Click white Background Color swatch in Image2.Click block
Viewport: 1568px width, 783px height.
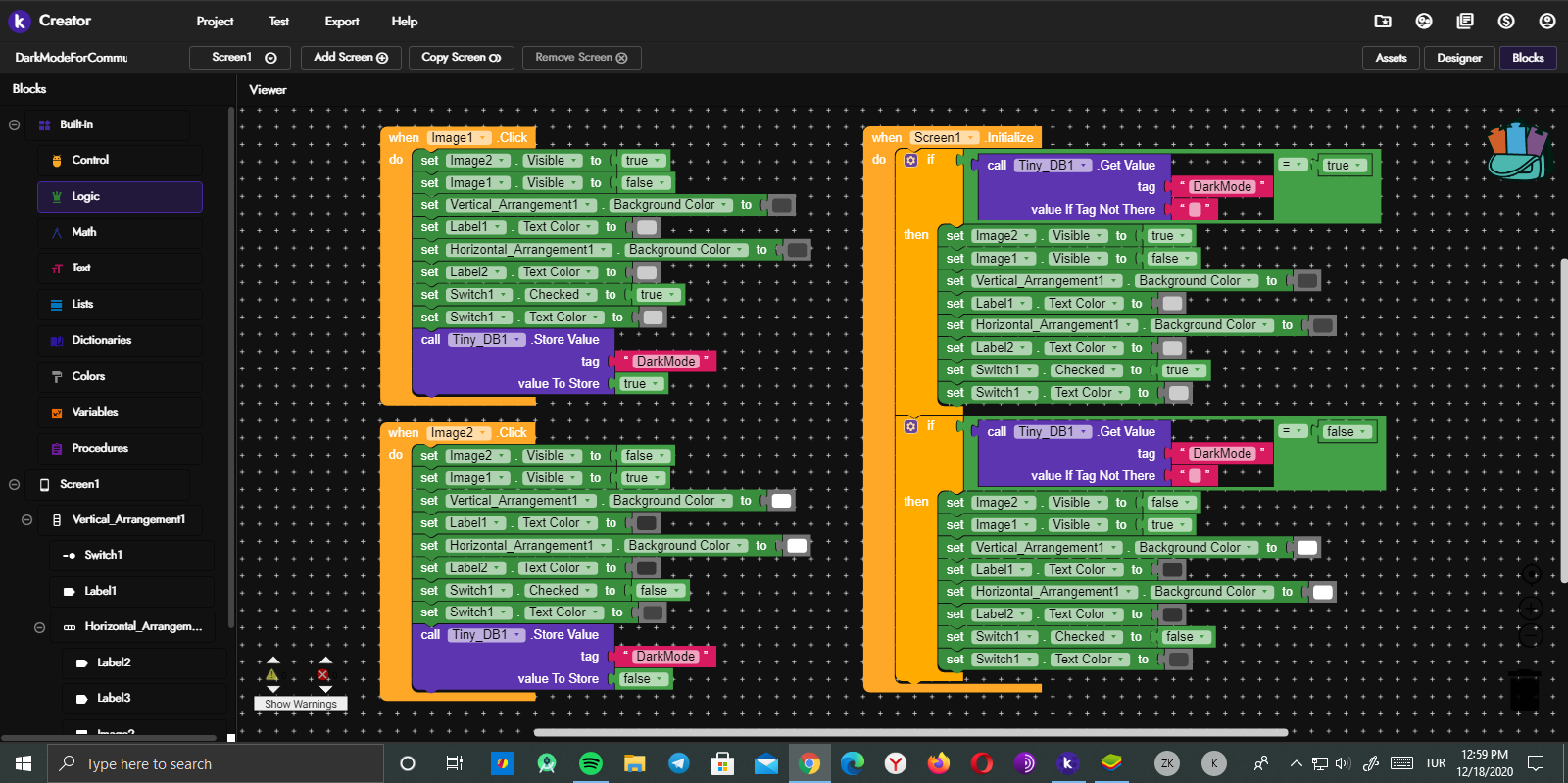coord(781,501)
